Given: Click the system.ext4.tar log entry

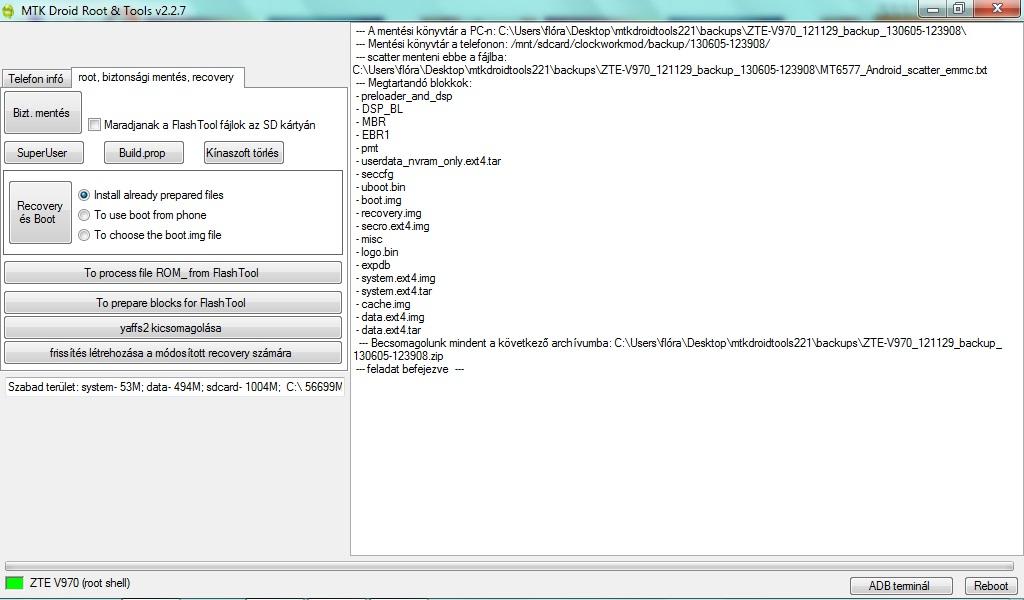Looking at the screenshot, I should point(394,291).
